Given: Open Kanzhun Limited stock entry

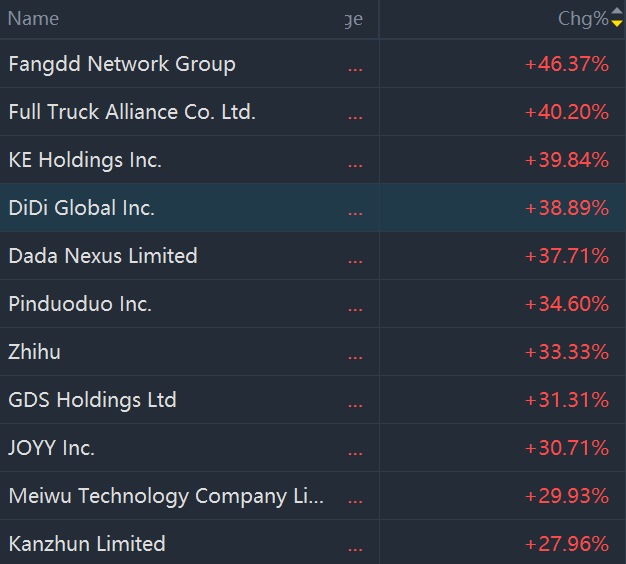Looking at the screenshot, I should (87, 544).
